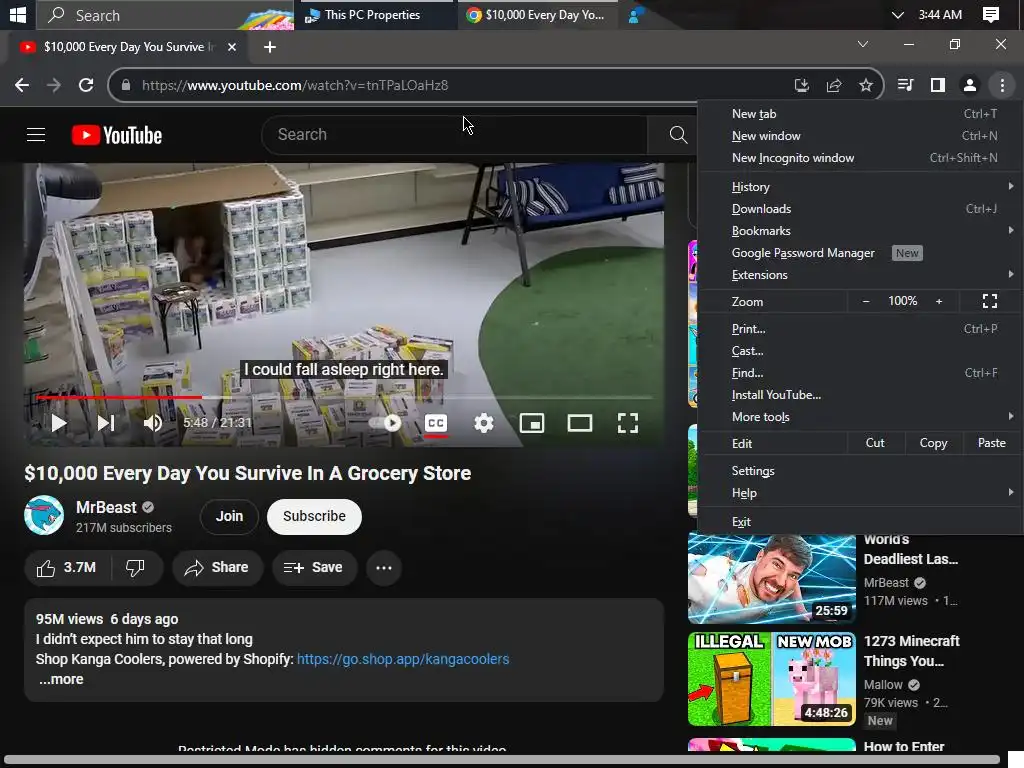Click the YouTube search magnifier button
Viewport: 1024px width, 768px height.
click(679, 135)
